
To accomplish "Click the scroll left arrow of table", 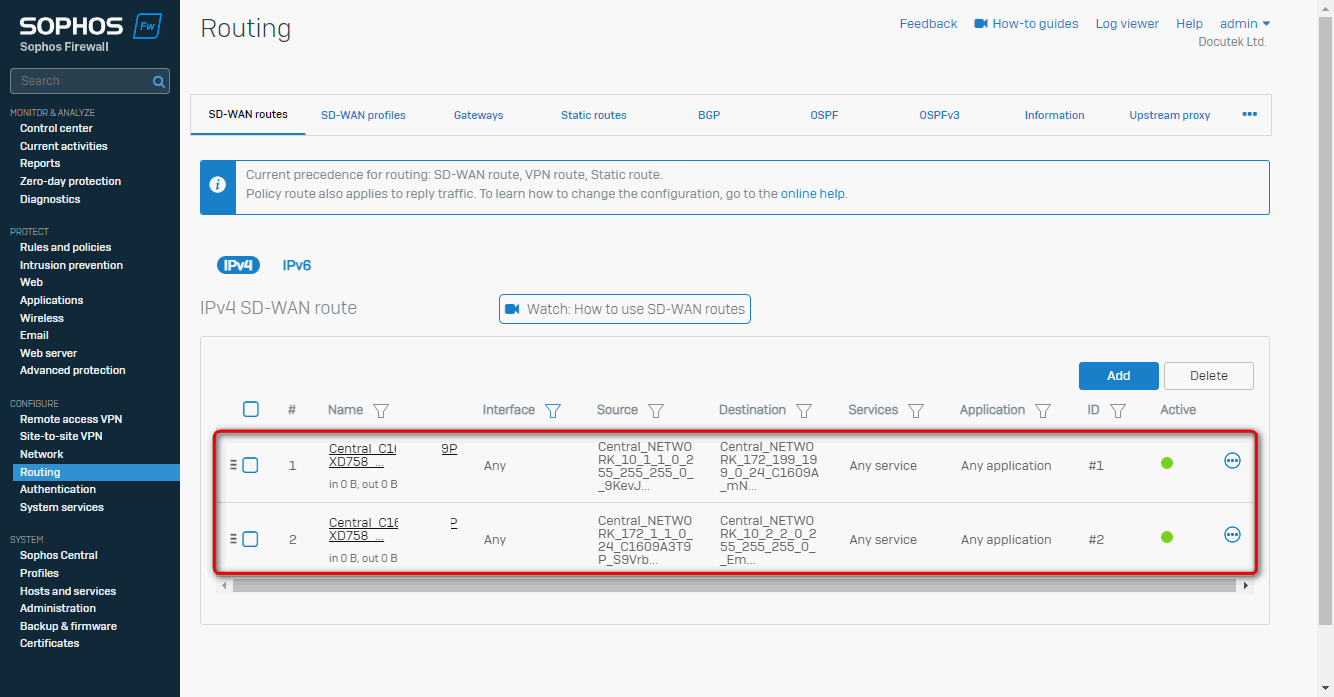I will pos(225,586).
